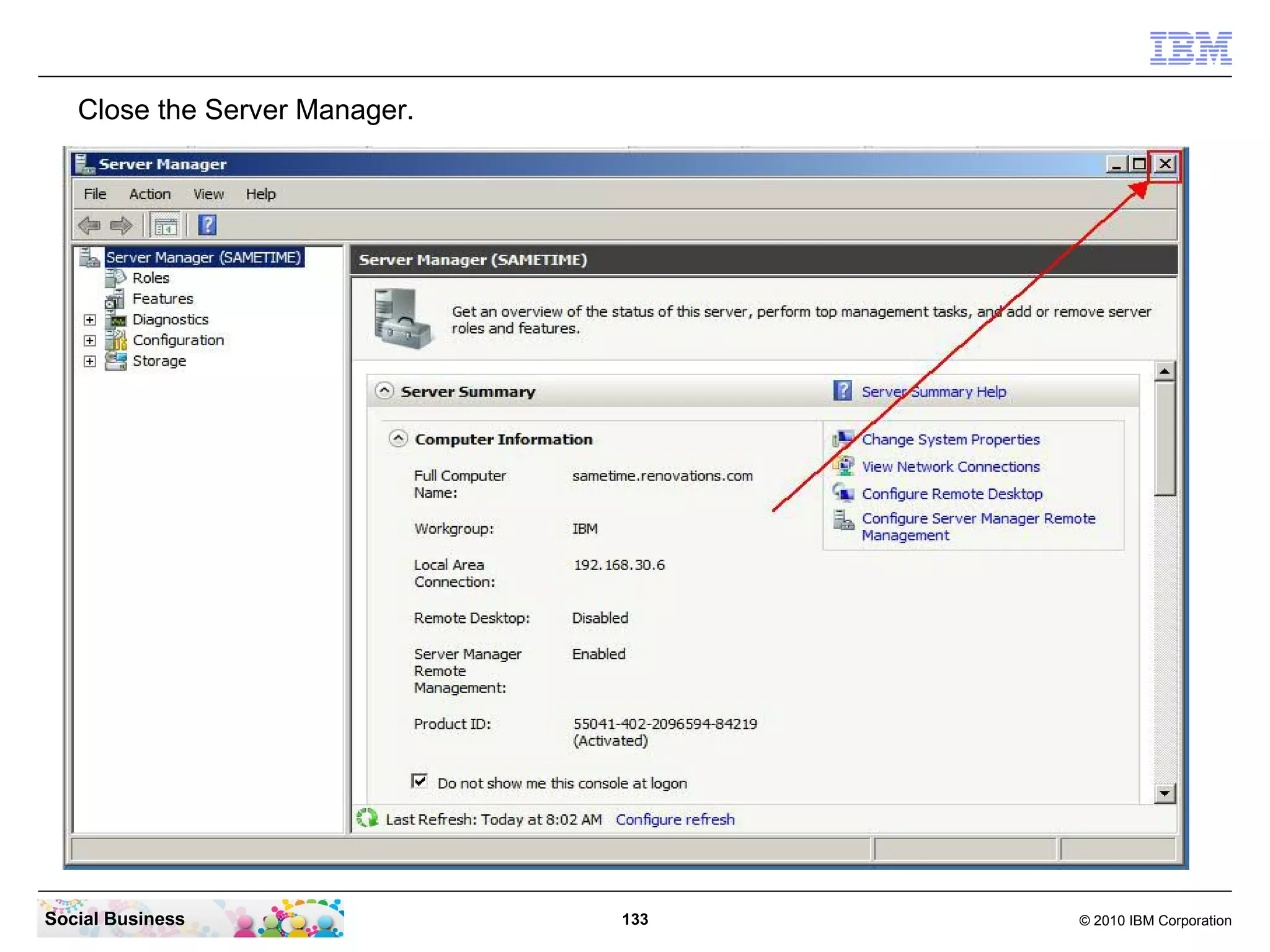Viewport: 1270px width, 952px height.
Task: Click the green refresh icon in status line
Action: pos(367,819)
